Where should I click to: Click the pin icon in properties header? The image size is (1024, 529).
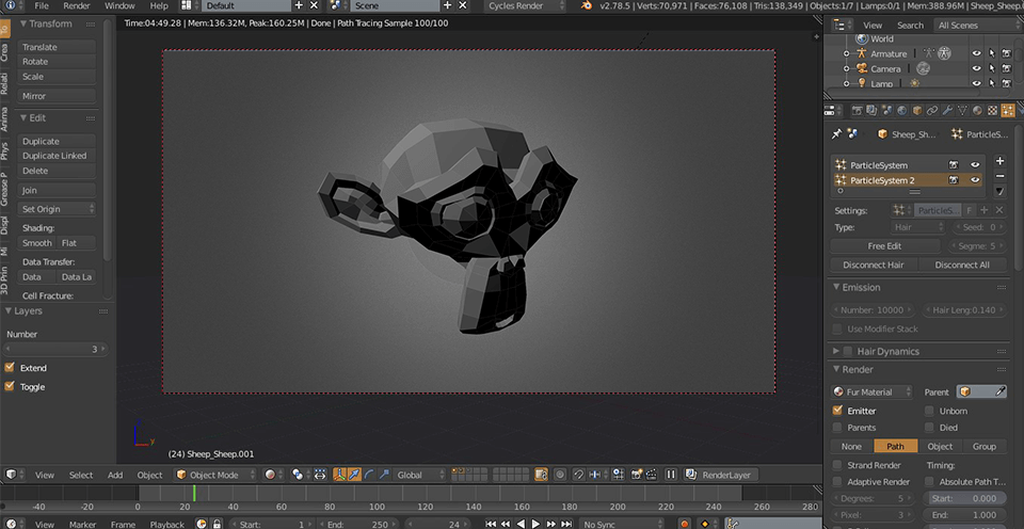point(837,134)
